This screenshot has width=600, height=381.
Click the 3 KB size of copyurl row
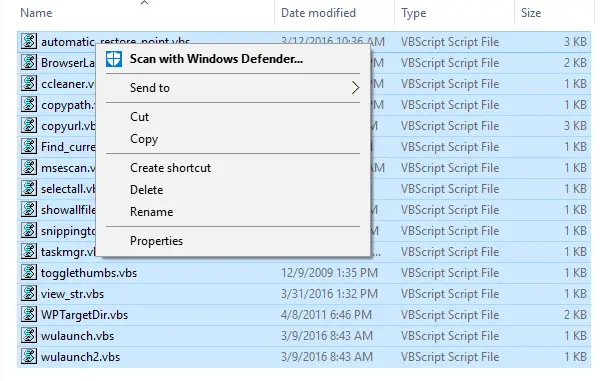click(x=575, y=126)
